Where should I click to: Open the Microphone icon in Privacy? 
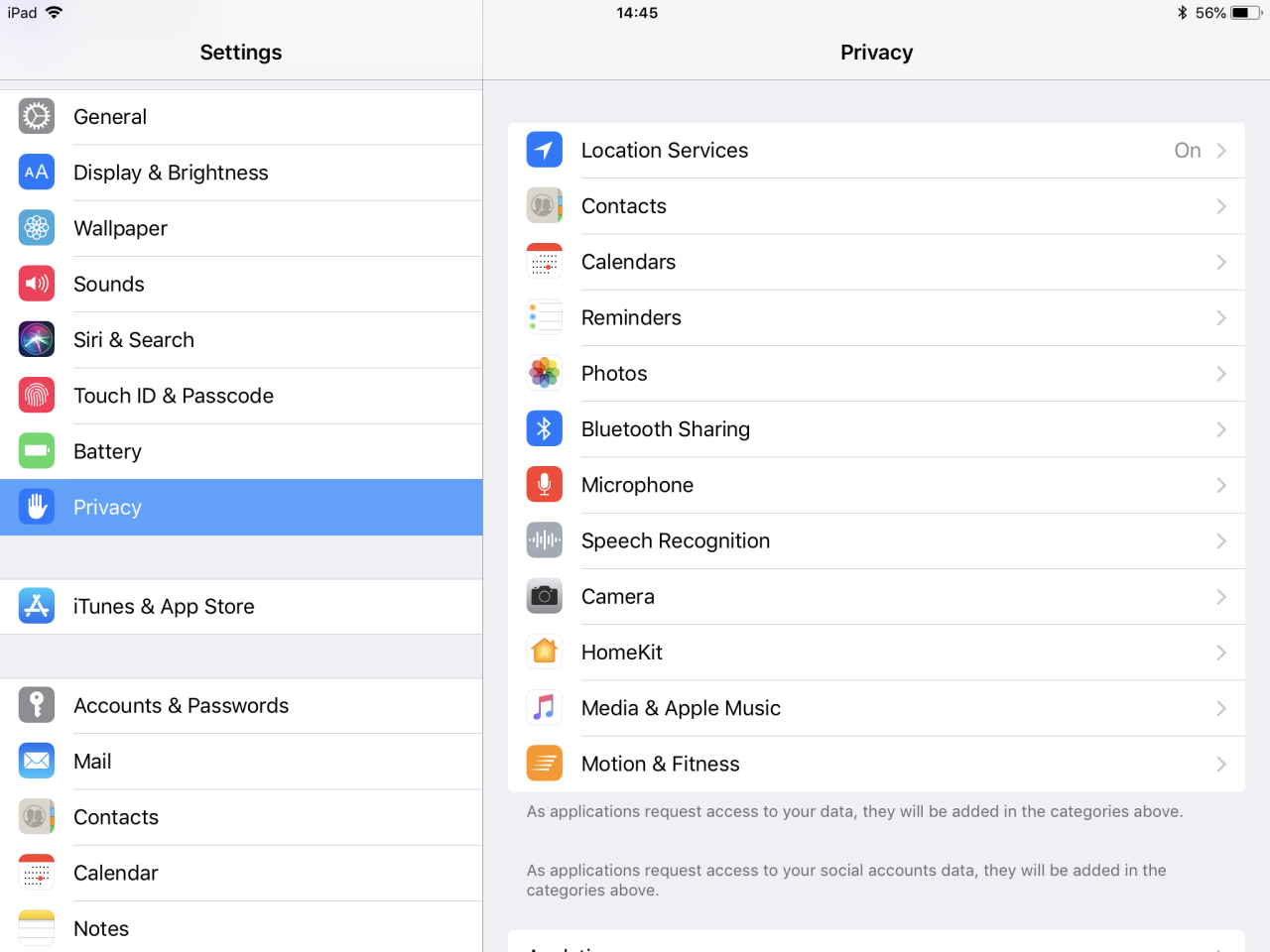[544, 485]
